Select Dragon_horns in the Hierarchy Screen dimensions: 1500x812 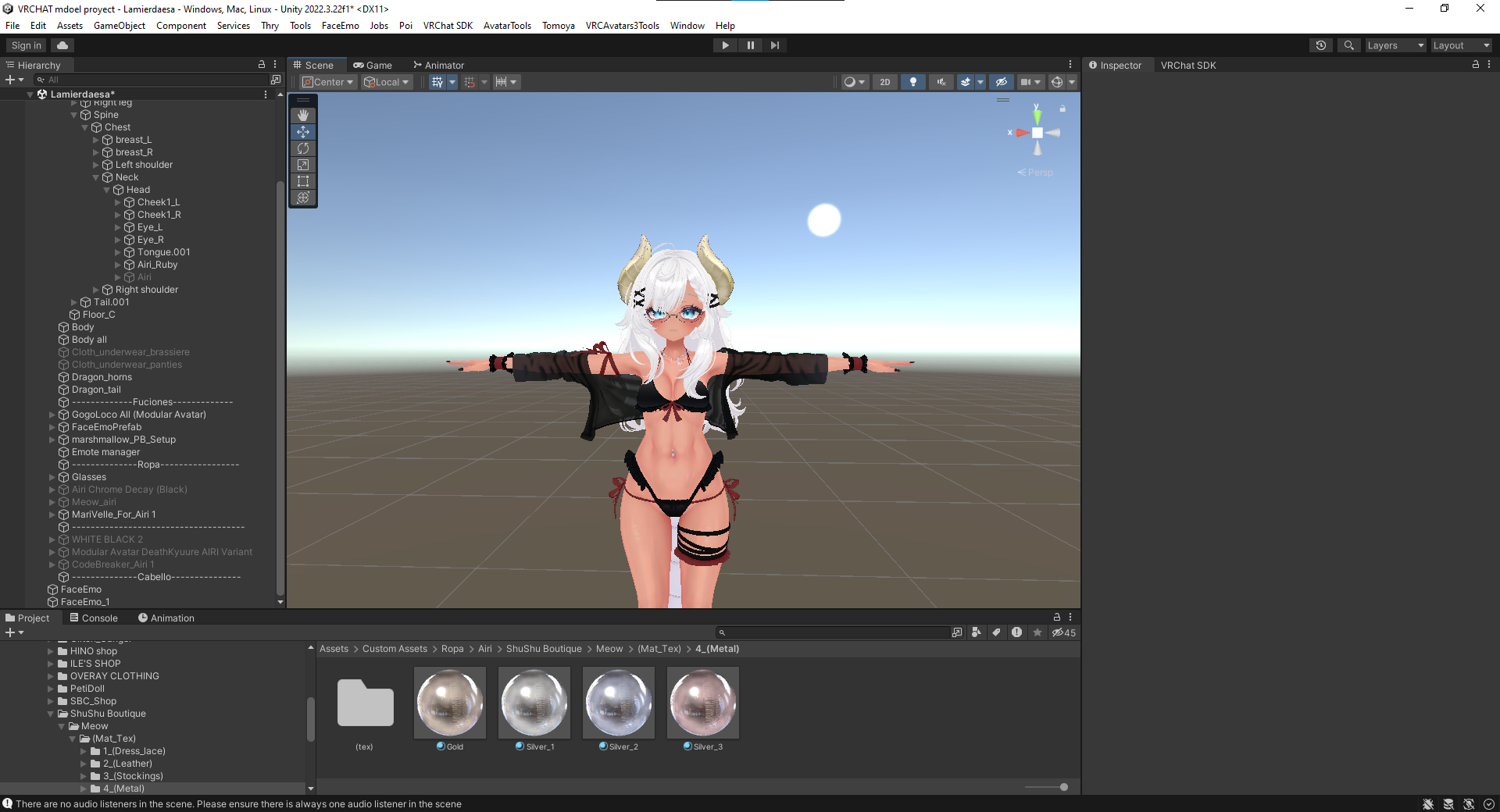coord(102,377)
